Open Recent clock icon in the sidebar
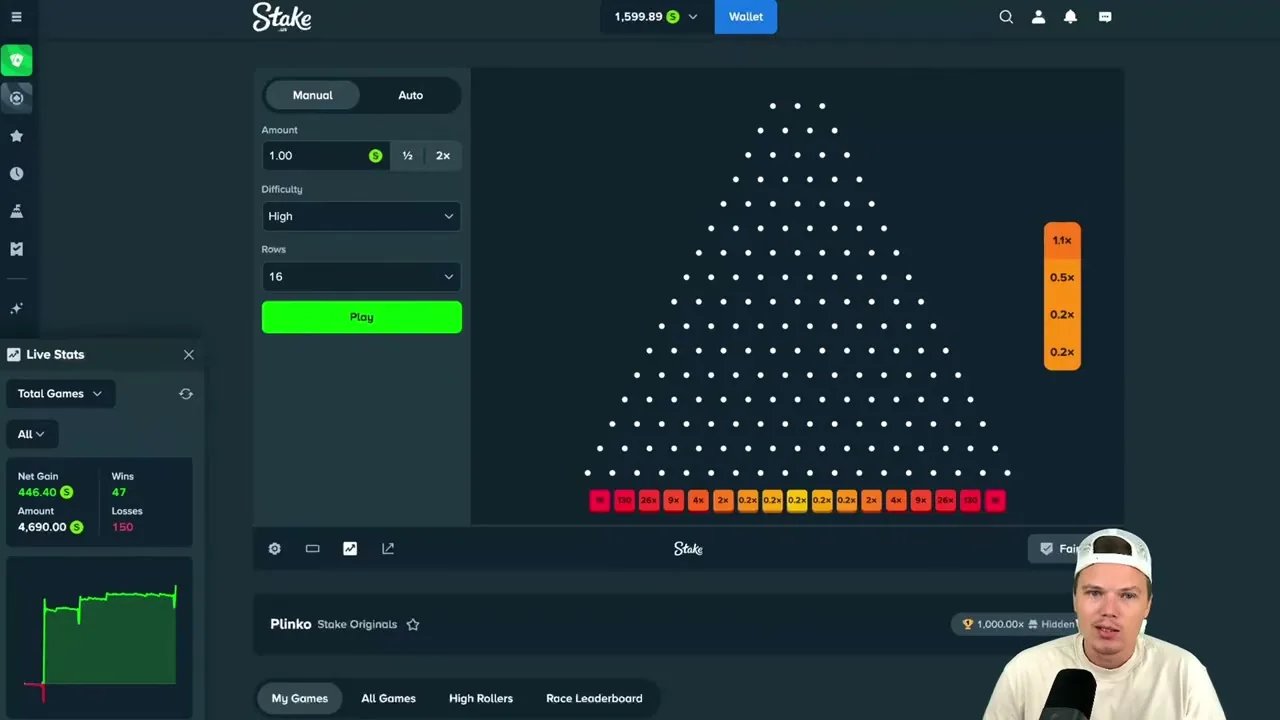Viewport: 1280px width, 720px height. [16, 174]
